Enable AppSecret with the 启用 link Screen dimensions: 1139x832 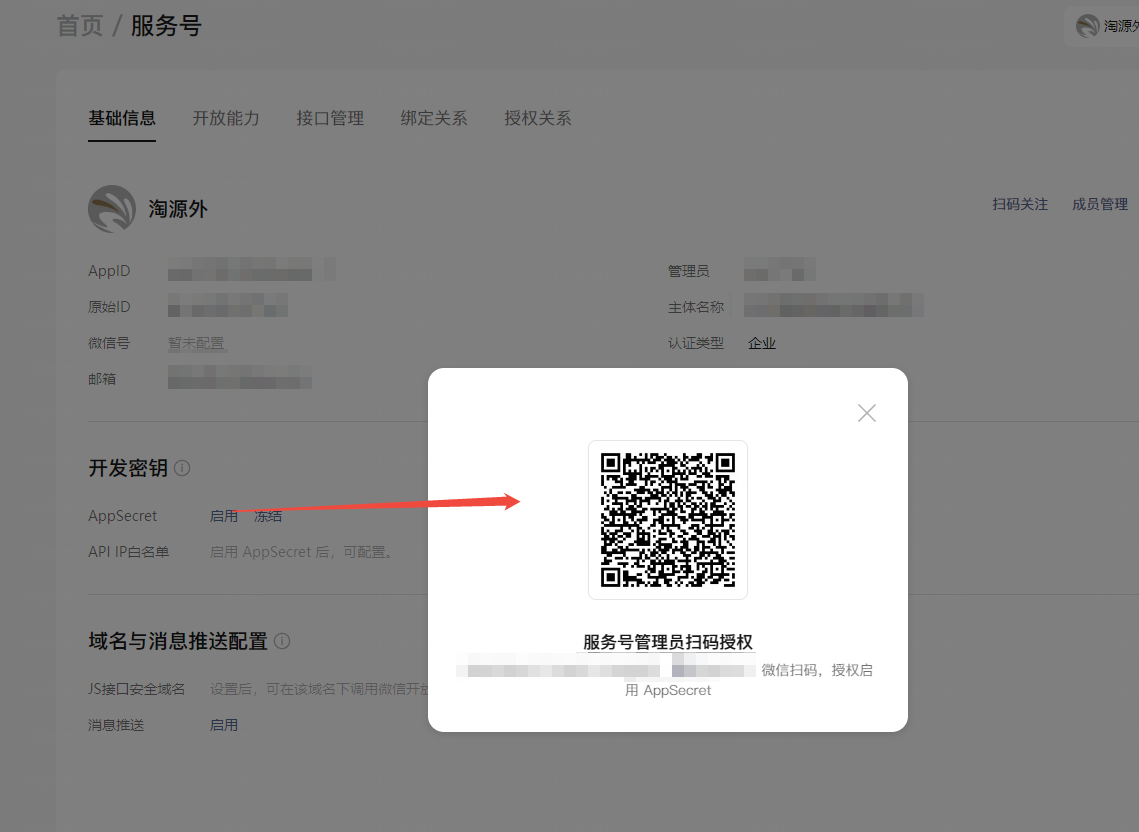(224, 516)
